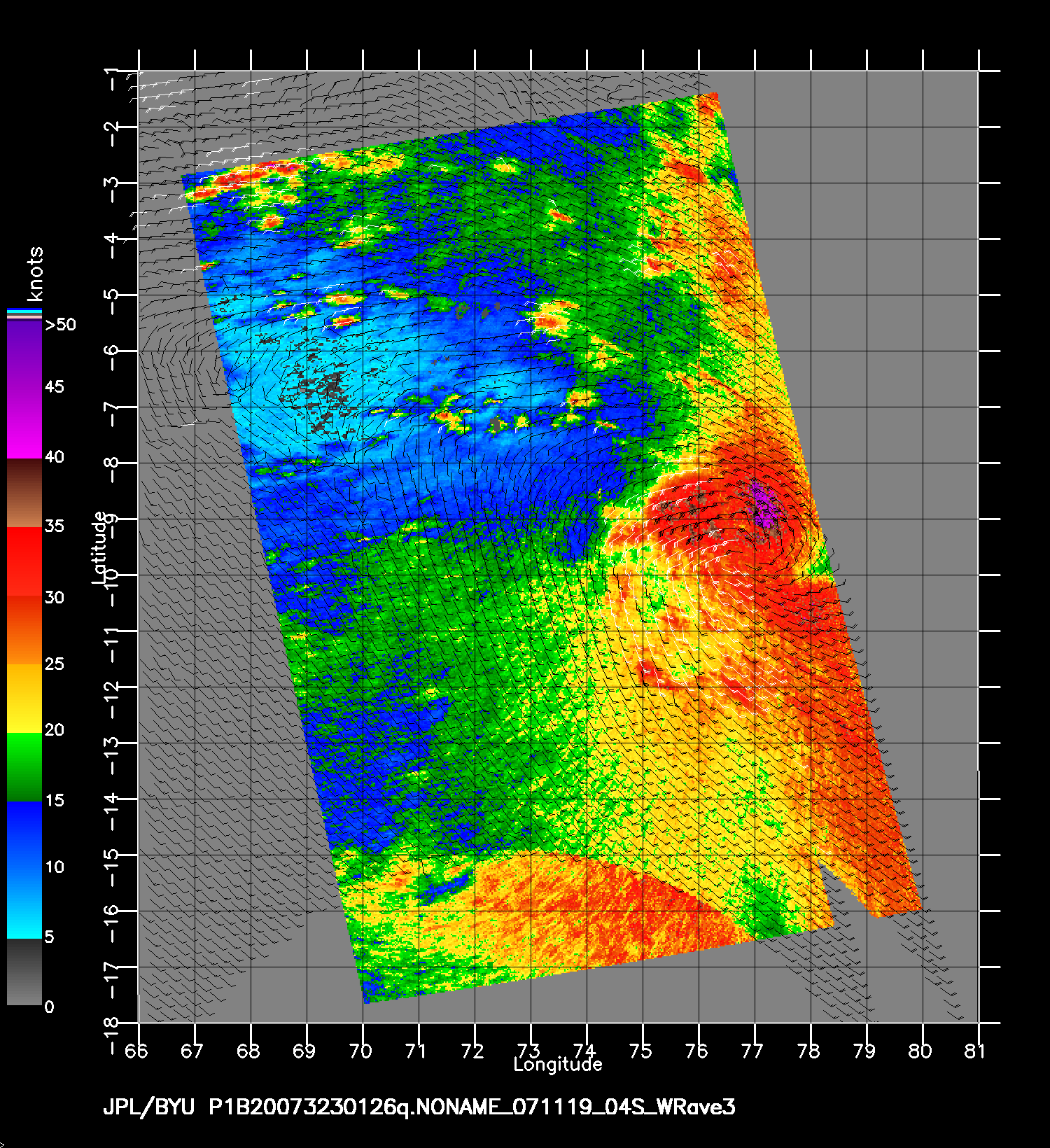This screenshot has height=1148, width=1050.
Task: Click the magenta 40 to 45 knots legend band
Action: (24, 424)
